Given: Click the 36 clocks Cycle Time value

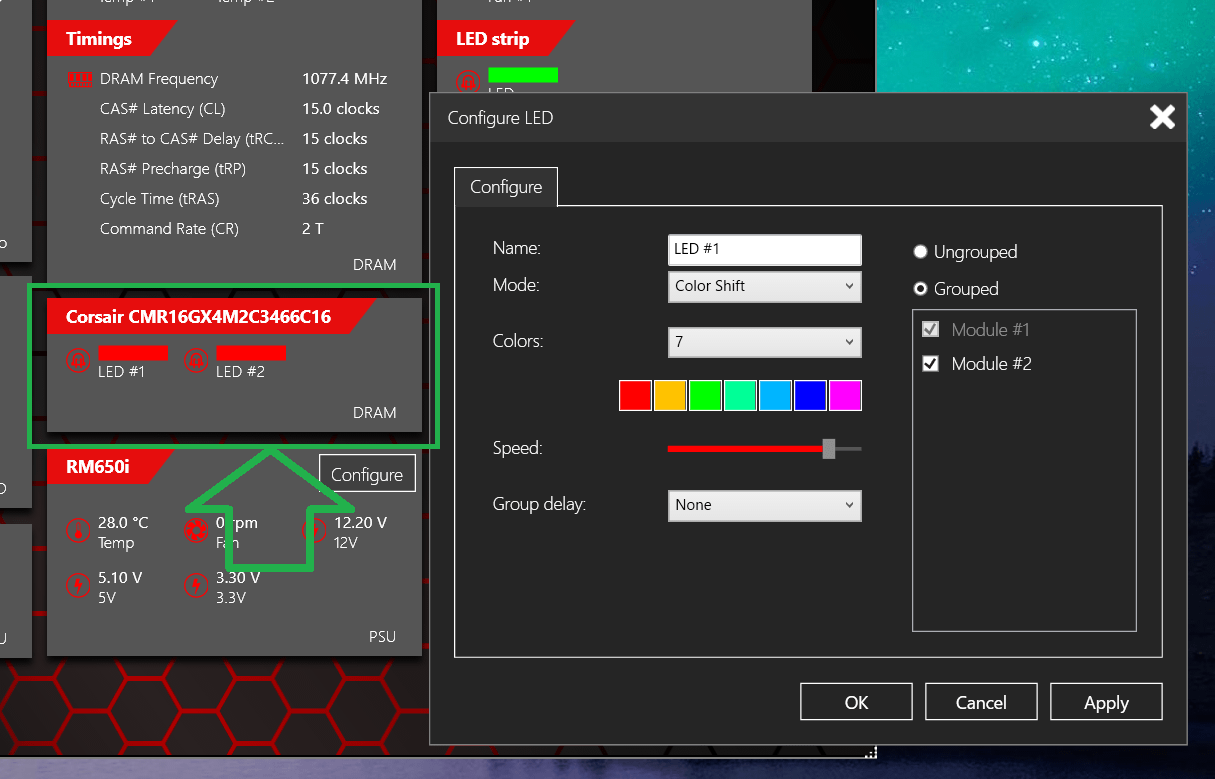Looking at the screenshot, I should click(335, 199).
